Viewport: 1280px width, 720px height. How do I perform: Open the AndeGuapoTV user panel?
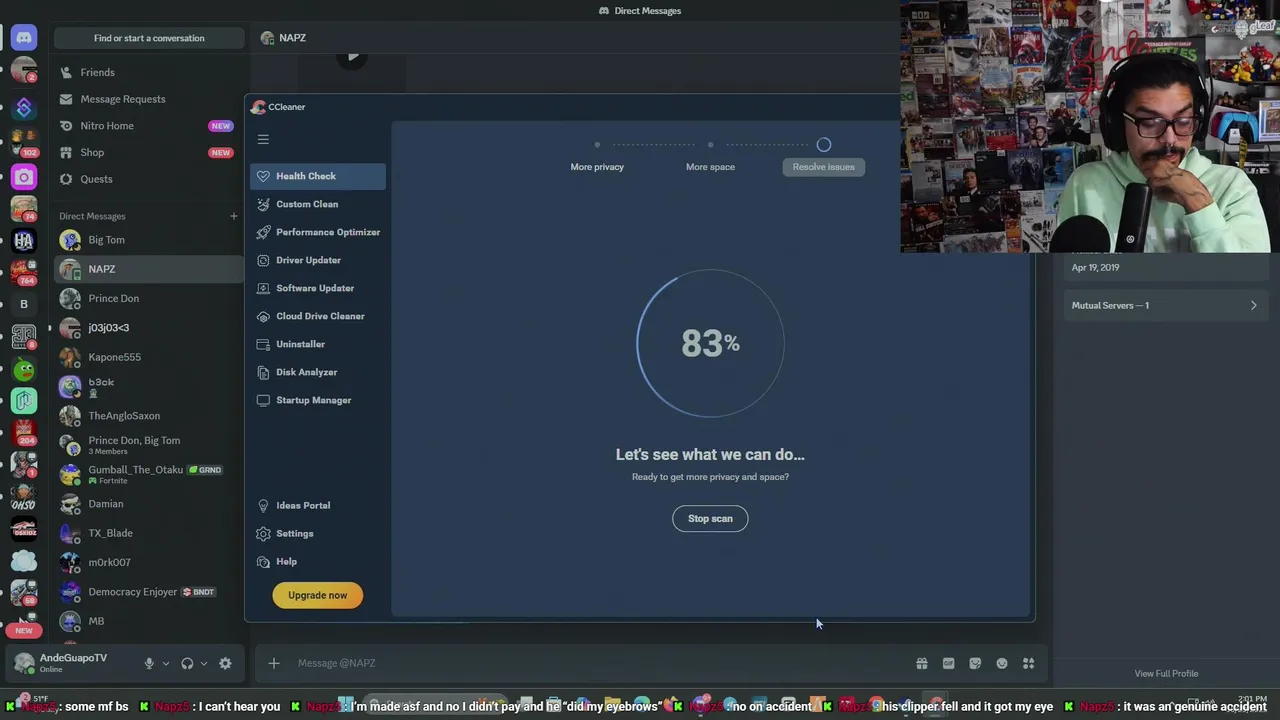72,663
